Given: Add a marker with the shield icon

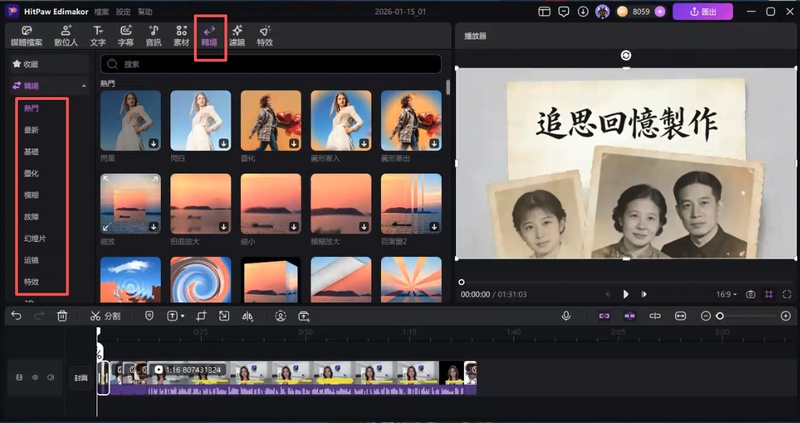Looking at the screenshot, I should coord(149,316).
